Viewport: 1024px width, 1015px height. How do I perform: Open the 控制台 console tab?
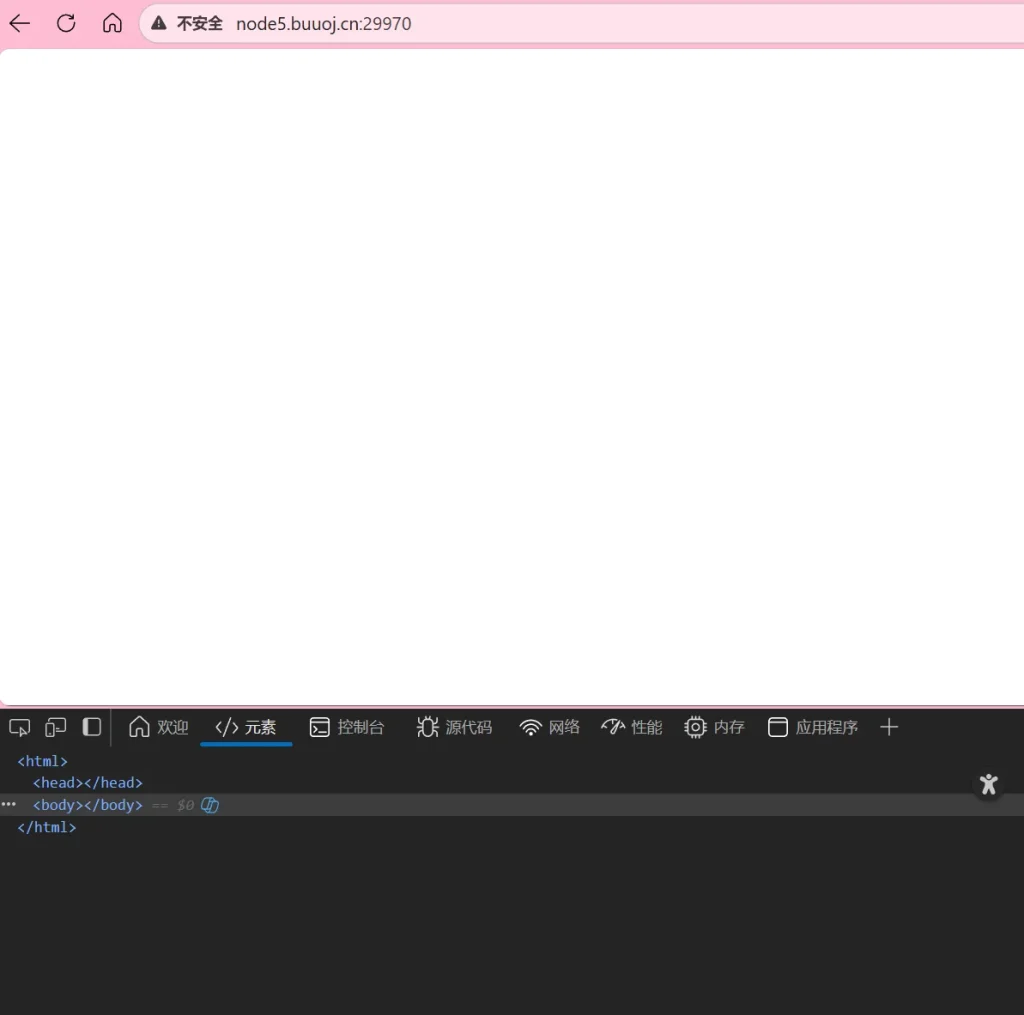coord(347,727)
